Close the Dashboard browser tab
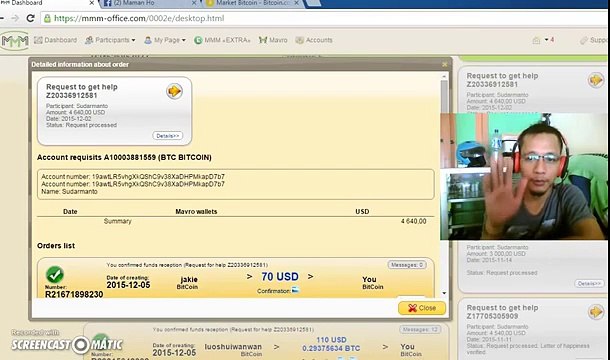 pos(92,3)
